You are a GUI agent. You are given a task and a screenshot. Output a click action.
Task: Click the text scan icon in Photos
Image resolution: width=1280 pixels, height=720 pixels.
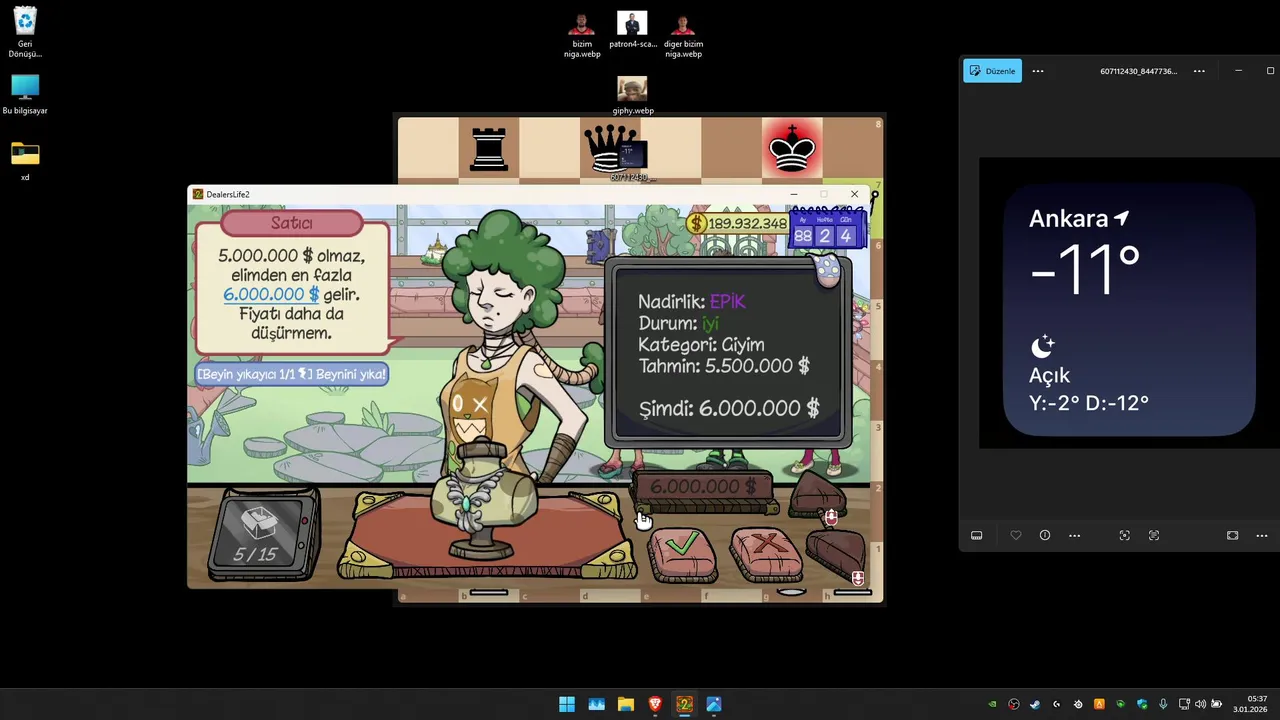pos(1154,536)
